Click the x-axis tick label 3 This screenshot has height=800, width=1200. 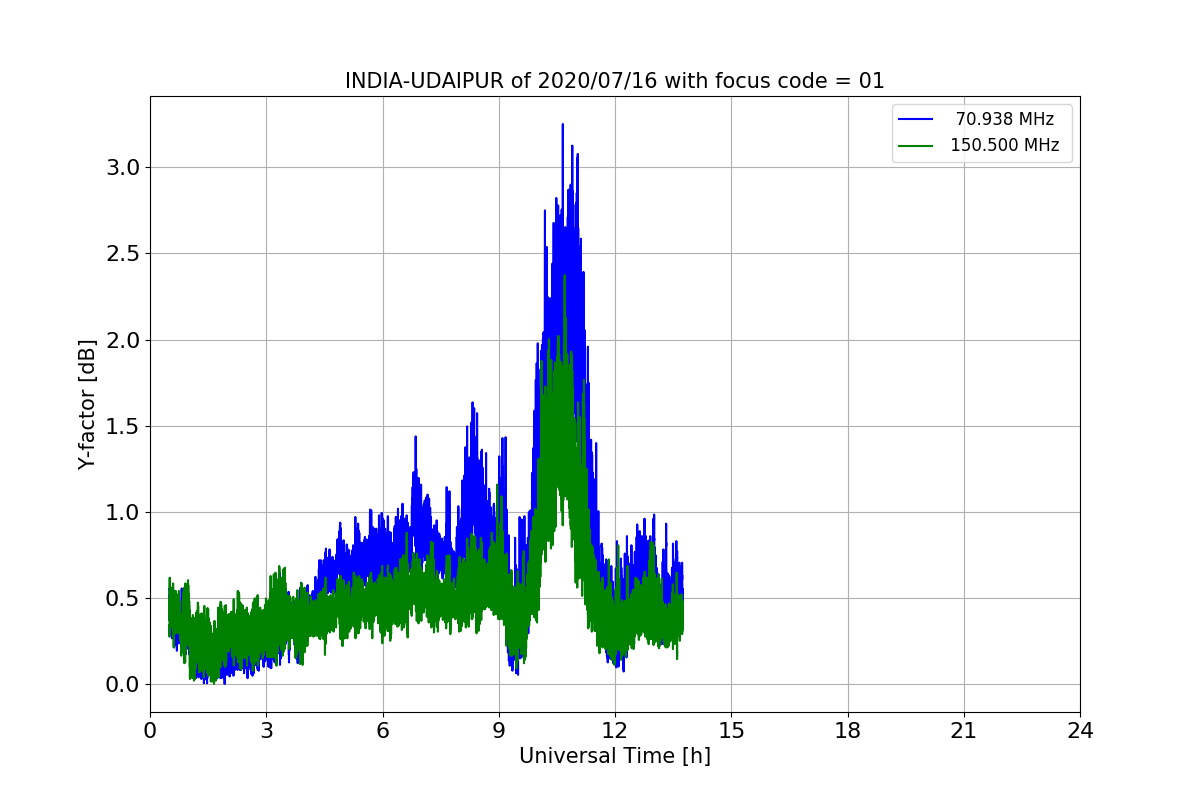pos(266,731)
